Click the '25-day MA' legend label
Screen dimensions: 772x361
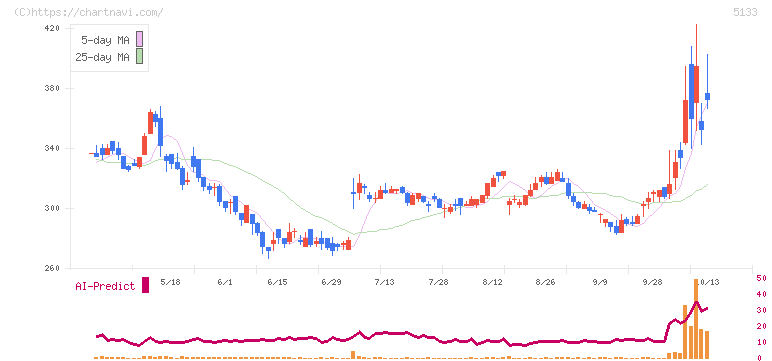(x=102, y=57)
